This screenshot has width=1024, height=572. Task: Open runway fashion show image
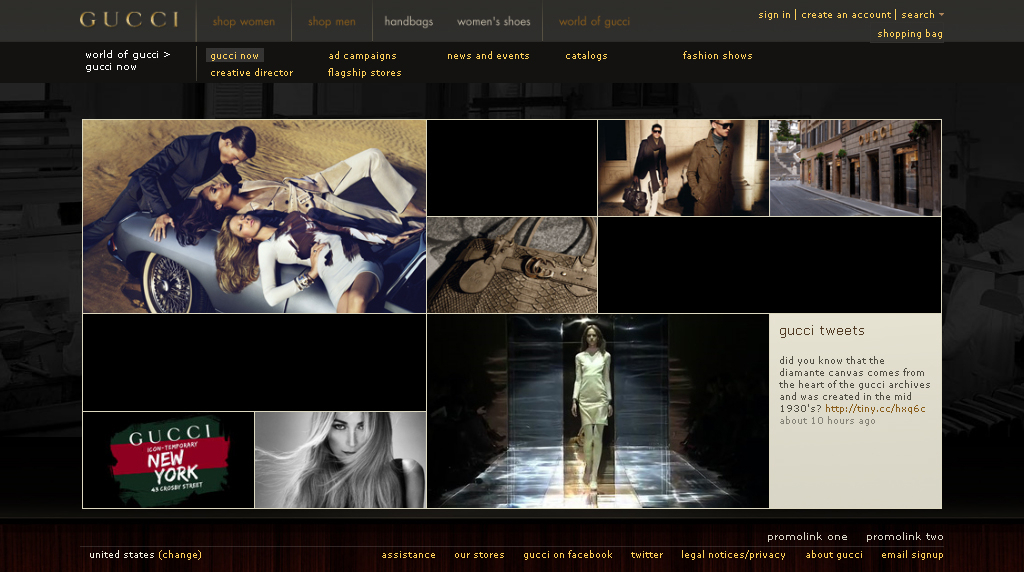[x=598, y=411]
